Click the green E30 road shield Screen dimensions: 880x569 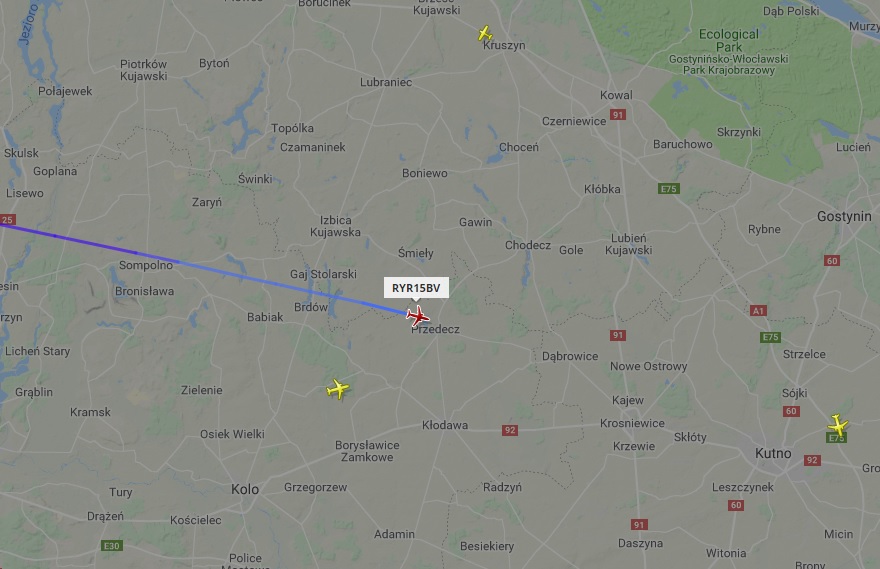(112, 545)
